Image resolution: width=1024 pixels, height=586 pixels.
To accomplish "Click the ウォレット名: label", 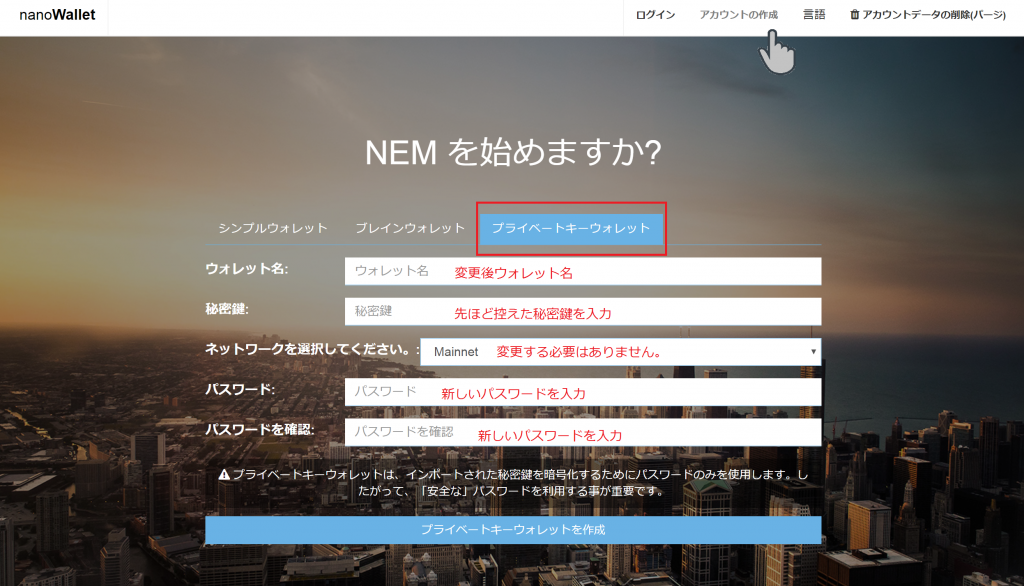I will [x=247, y=269].
